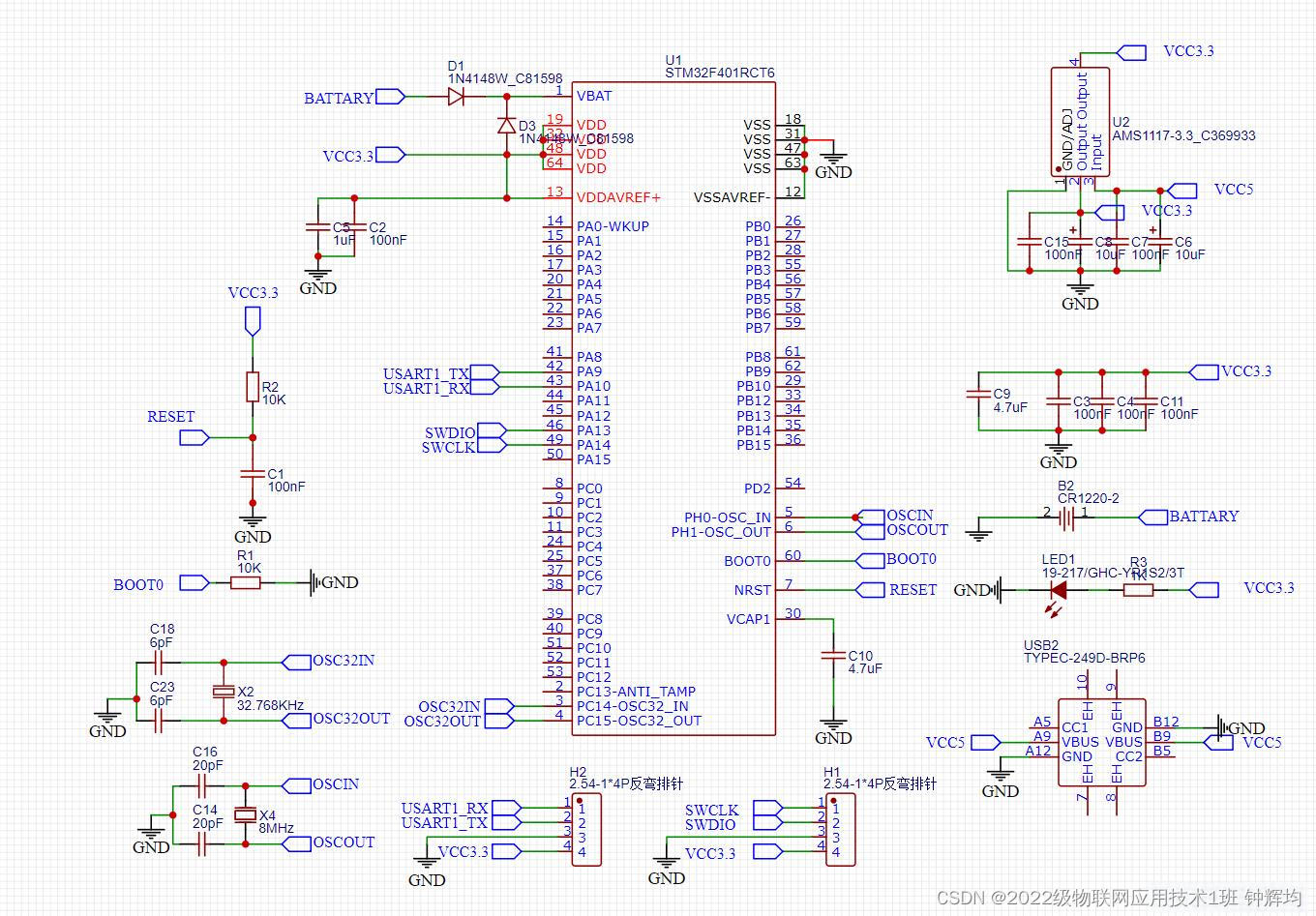The image size is (1316, 916).
Task: Select pull-up resistor R2 10K
Action: (x=253, y=387)
